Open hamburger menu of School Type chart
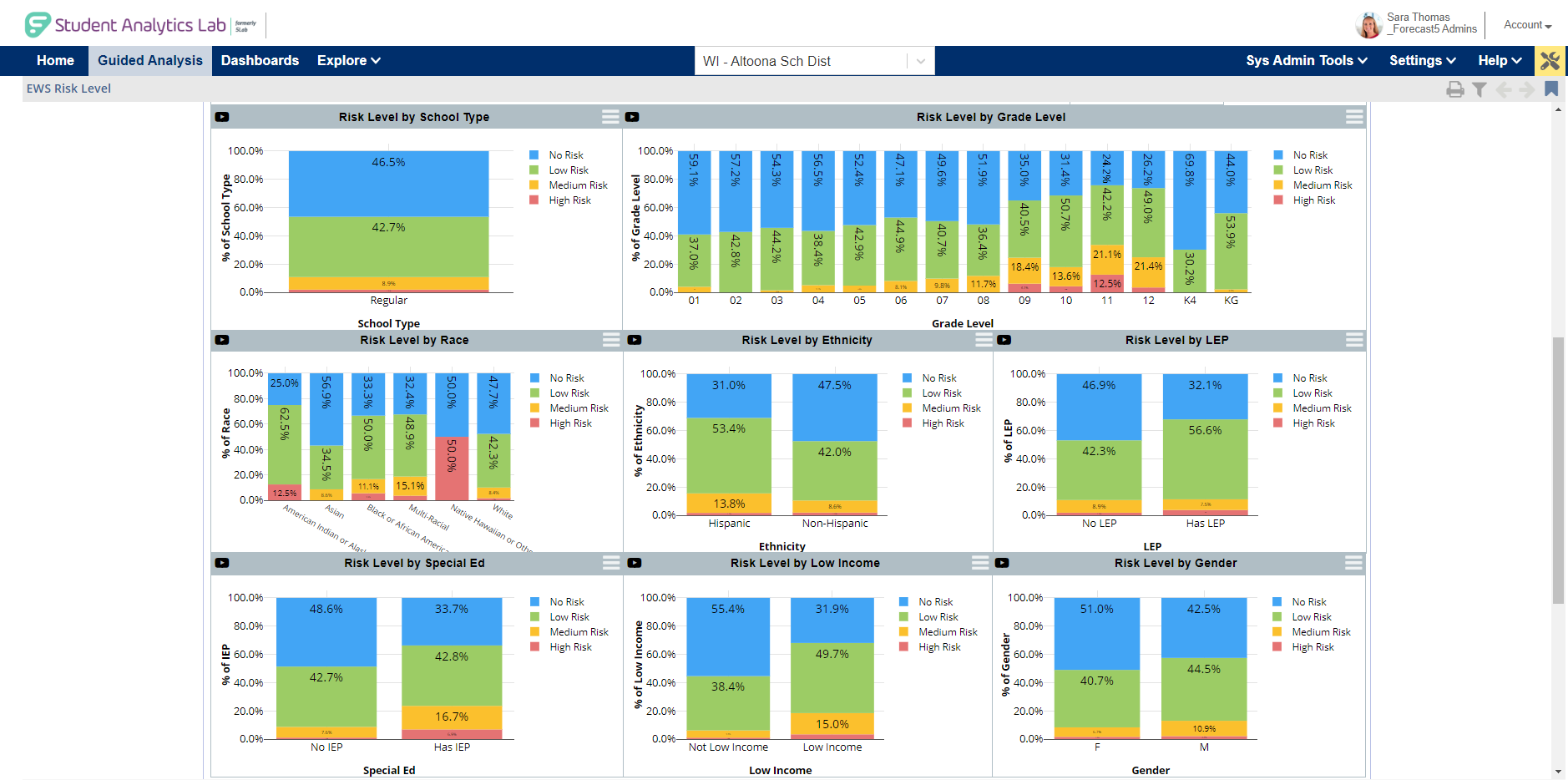1568x780 pixels. (x=610, y=117)
